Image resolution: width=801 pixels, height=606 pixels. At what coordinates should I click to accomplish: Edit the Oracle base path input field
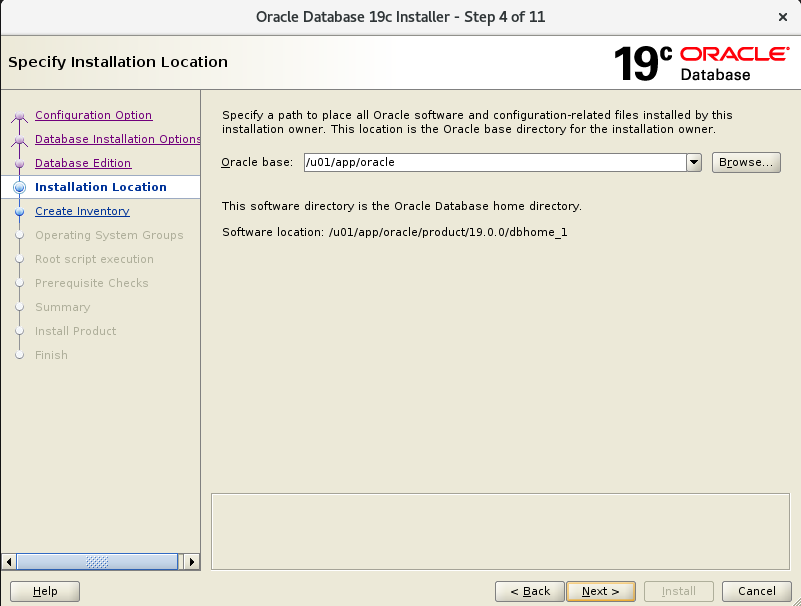495,162
